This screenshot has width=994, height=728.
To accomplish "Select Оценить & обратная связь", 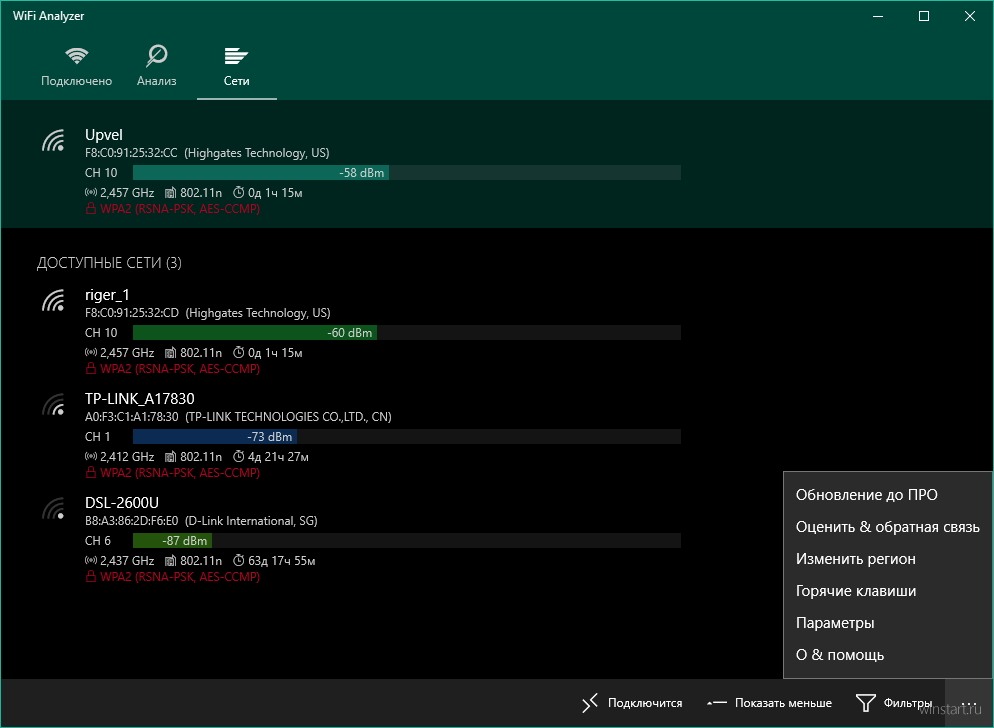I will point(888,527).
